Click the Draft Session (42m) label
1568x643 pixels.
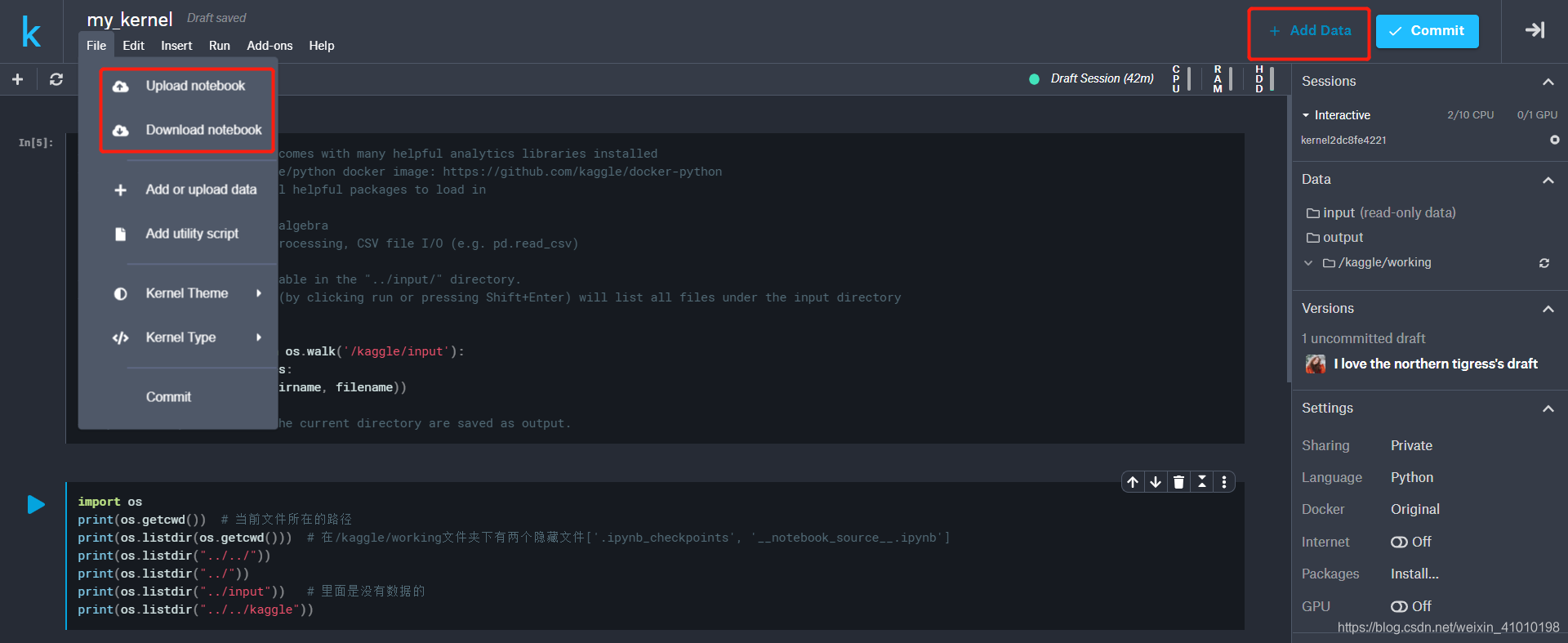tap(1102, 78)
